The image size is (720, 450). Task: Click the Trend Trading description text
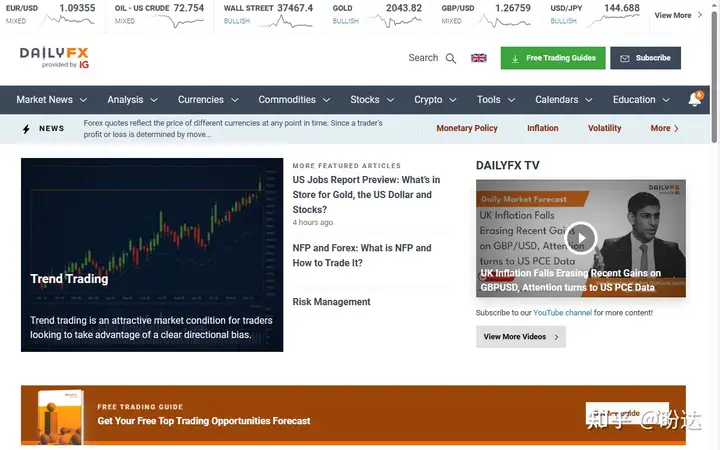(151, 327)
